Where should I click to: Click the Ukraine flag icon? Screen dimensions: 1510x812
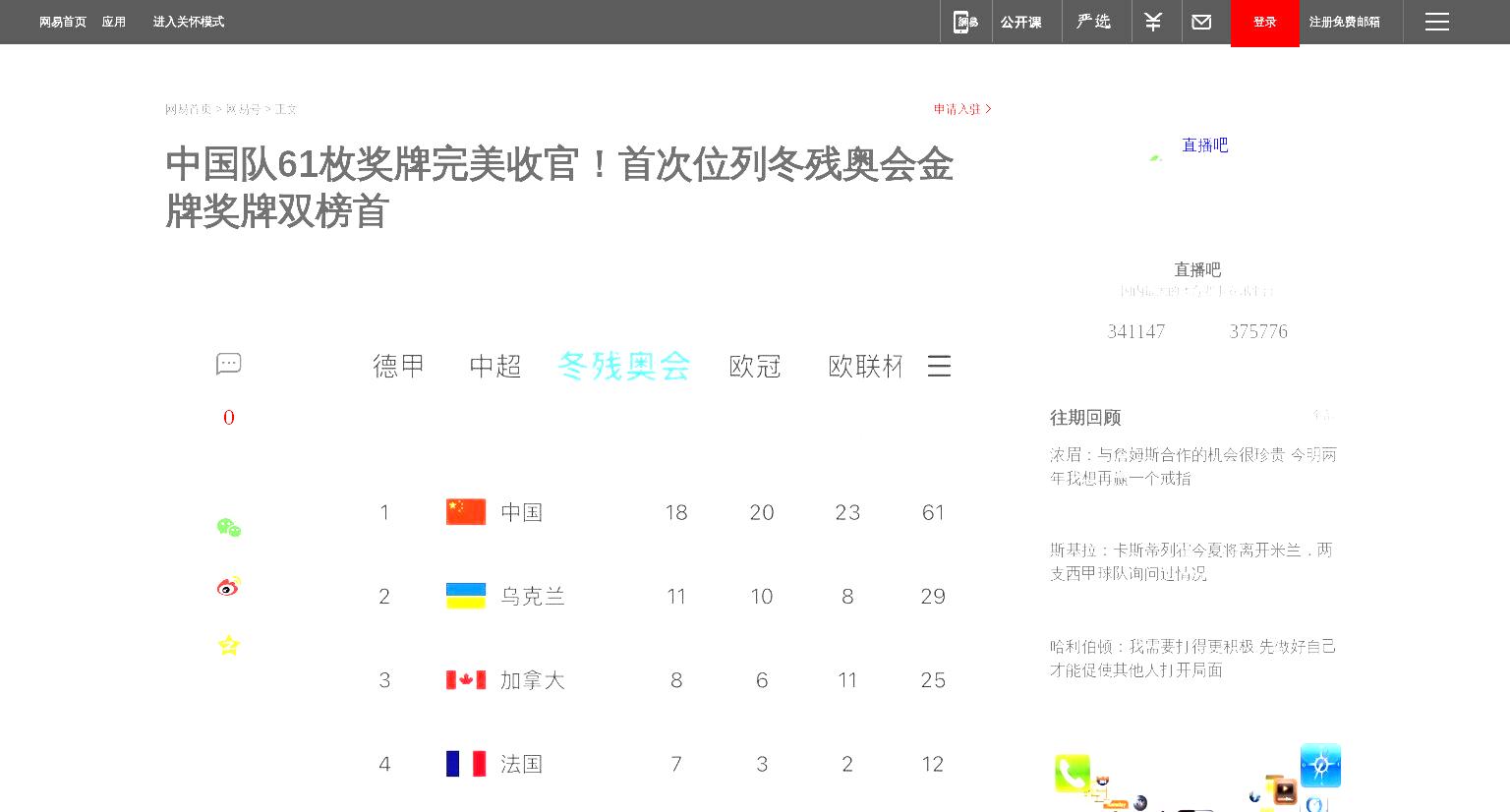pyautogui.click(x=466, y=596)
